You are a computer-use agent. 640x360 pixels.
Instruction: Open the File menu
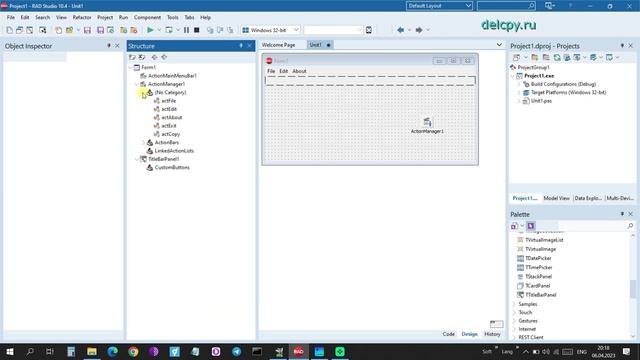pos(11,18)
